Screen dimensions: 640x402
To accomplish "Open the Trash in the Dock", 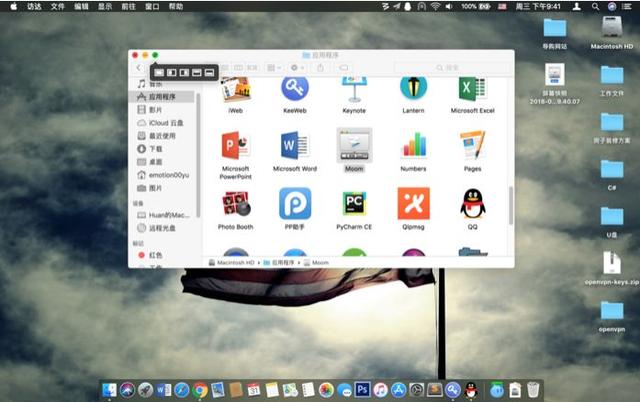I will coord(533,390).
